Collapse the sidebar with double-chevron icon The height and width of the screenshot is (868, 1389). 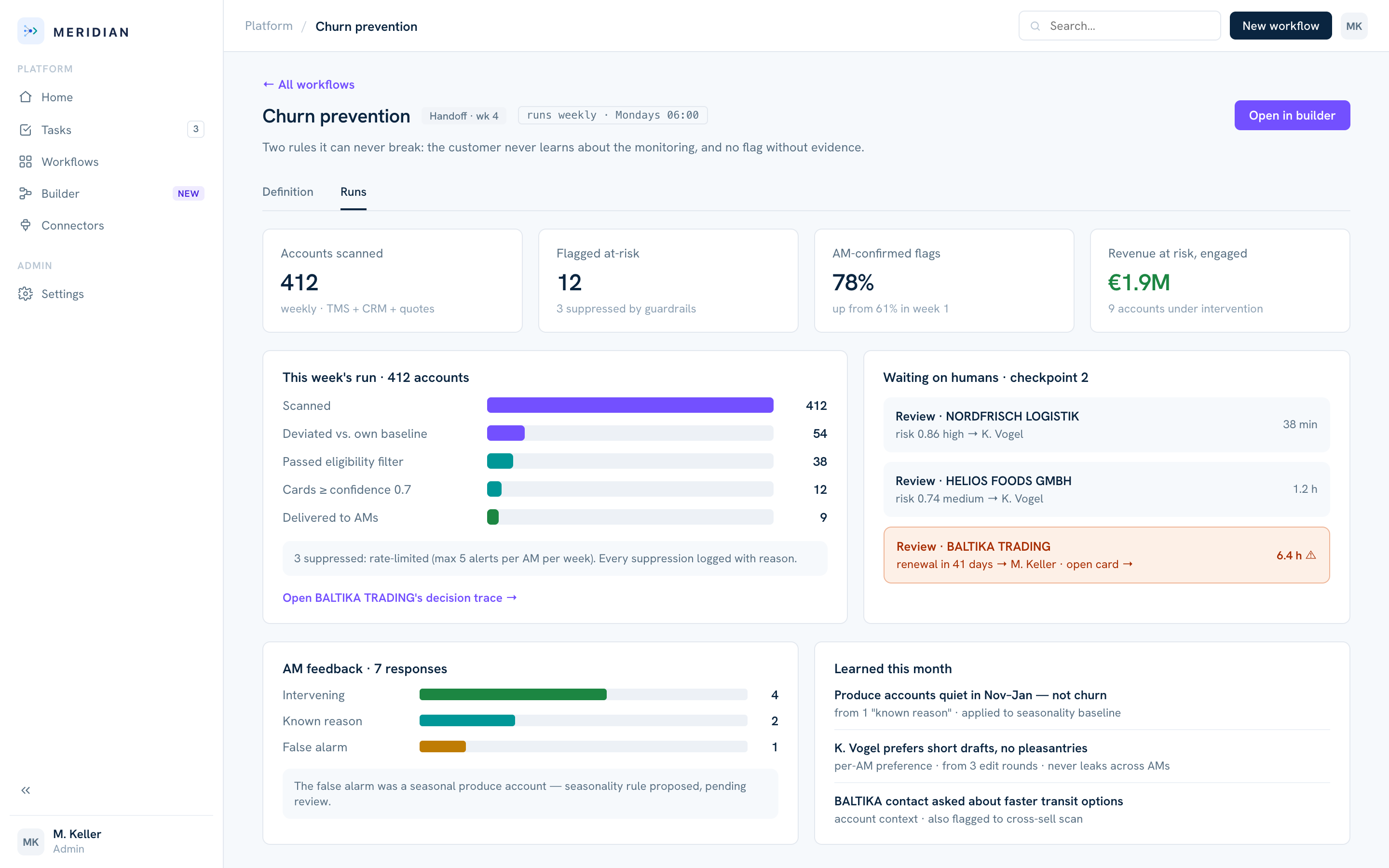(x=26, y=790)
